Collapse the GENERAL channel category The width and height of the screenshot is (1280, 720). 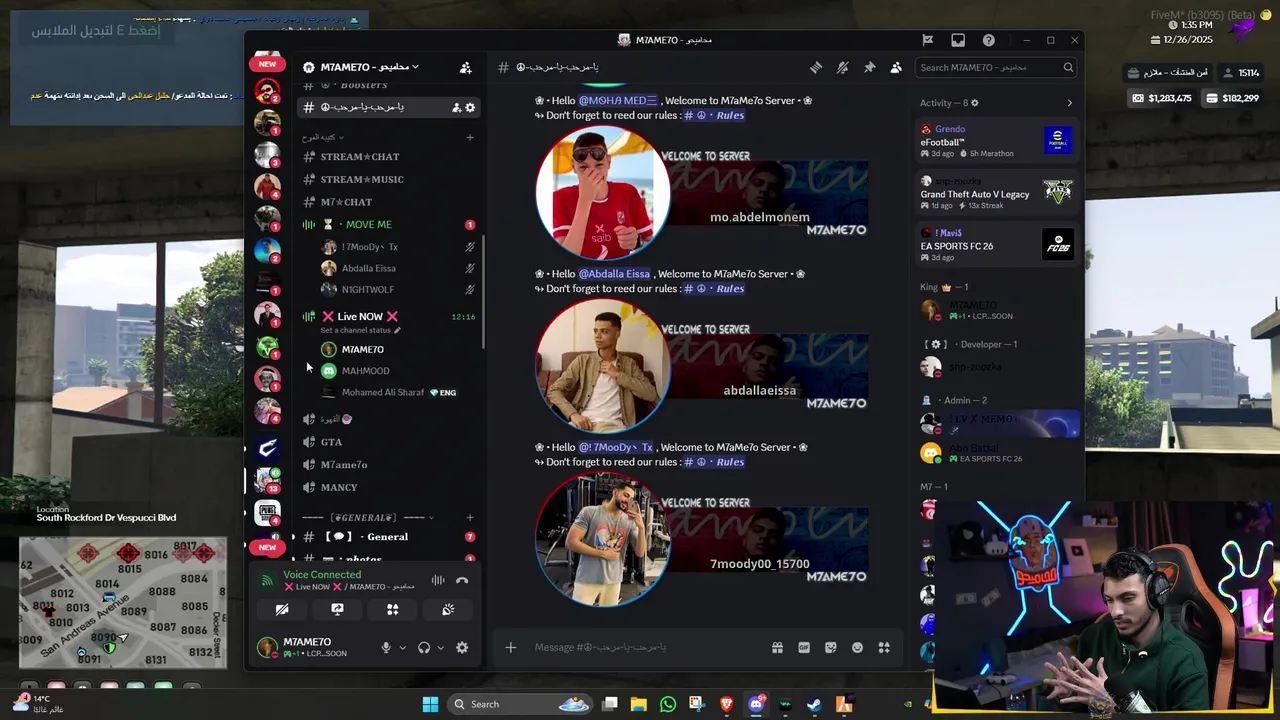(366, 517)
